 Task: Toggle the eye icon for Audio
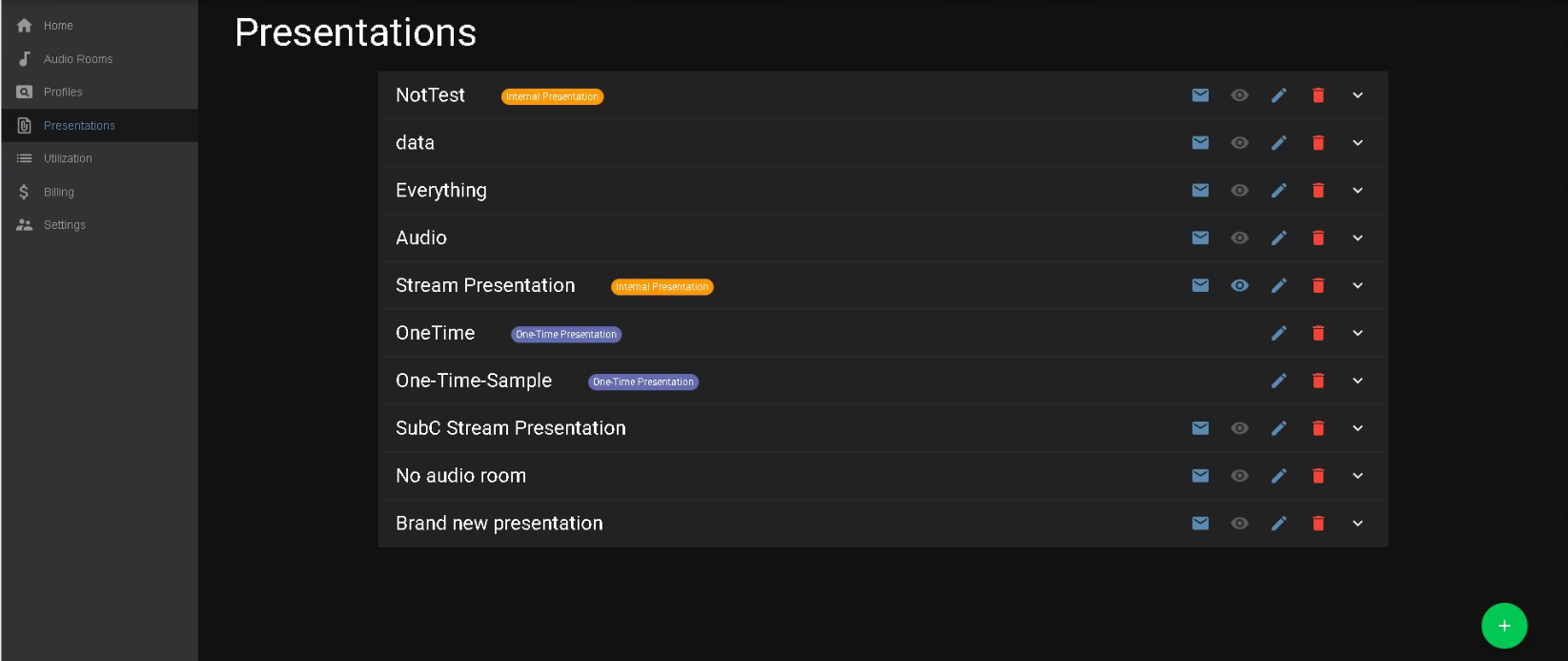1239,238
